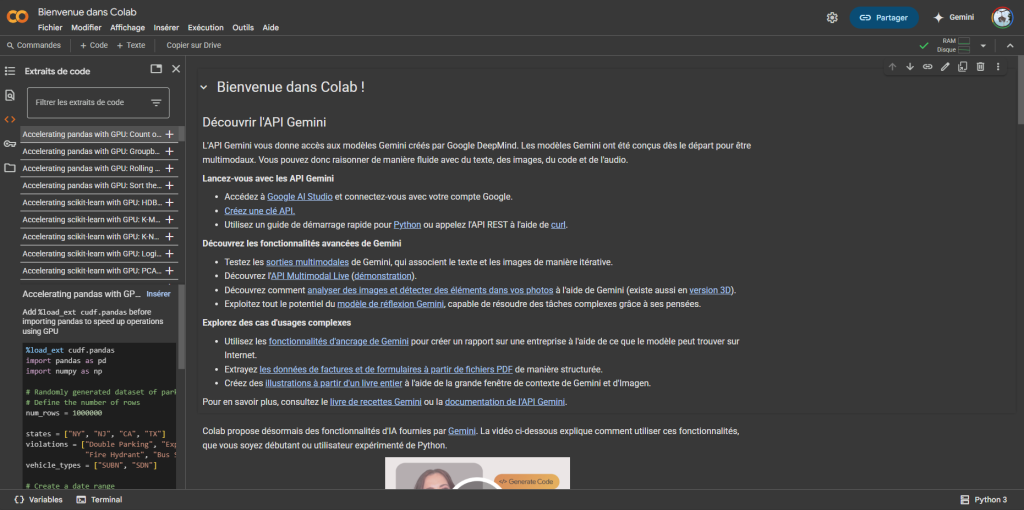Open the Modifier menu
Screen dimensions: 1024x510
[86, 27]
